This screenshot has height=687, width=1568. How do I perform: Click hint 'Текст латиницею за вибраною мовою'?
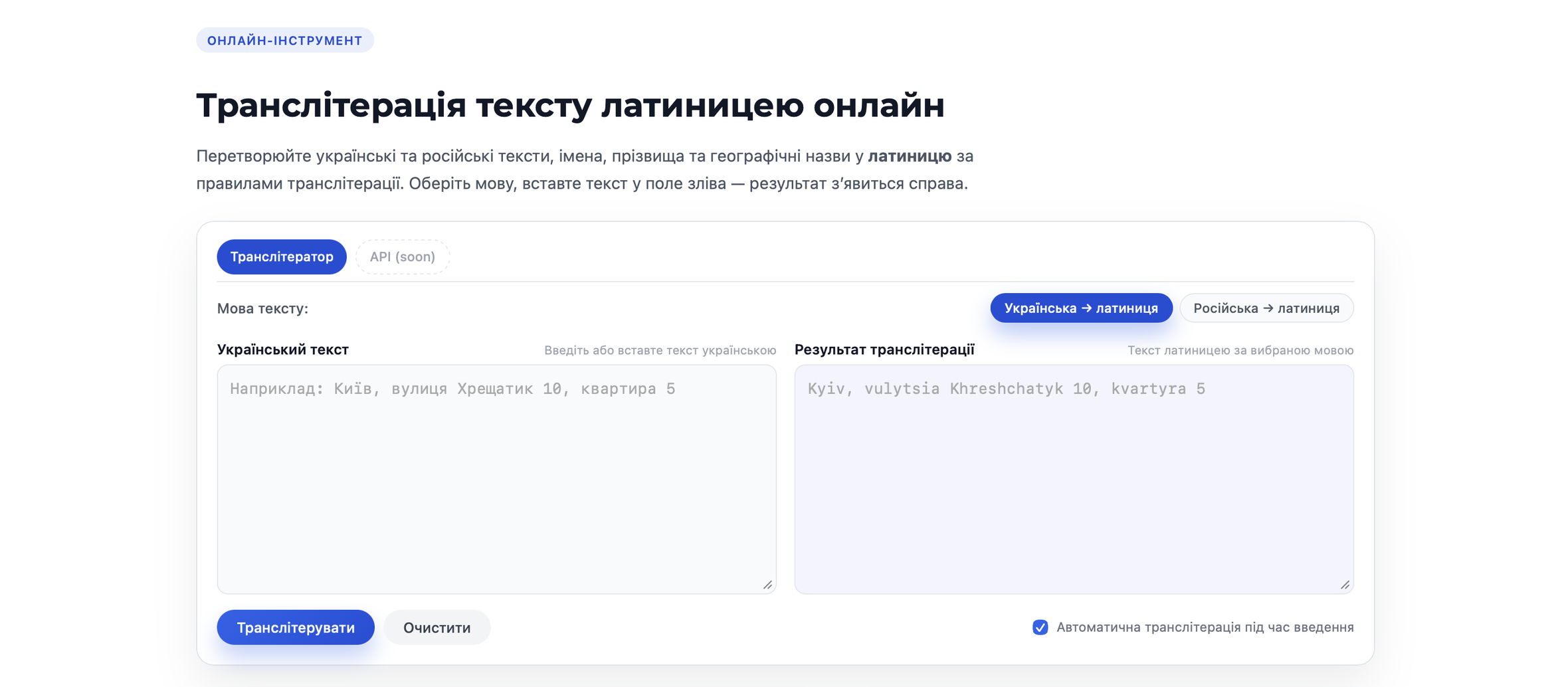click(x=1240, y=350)
